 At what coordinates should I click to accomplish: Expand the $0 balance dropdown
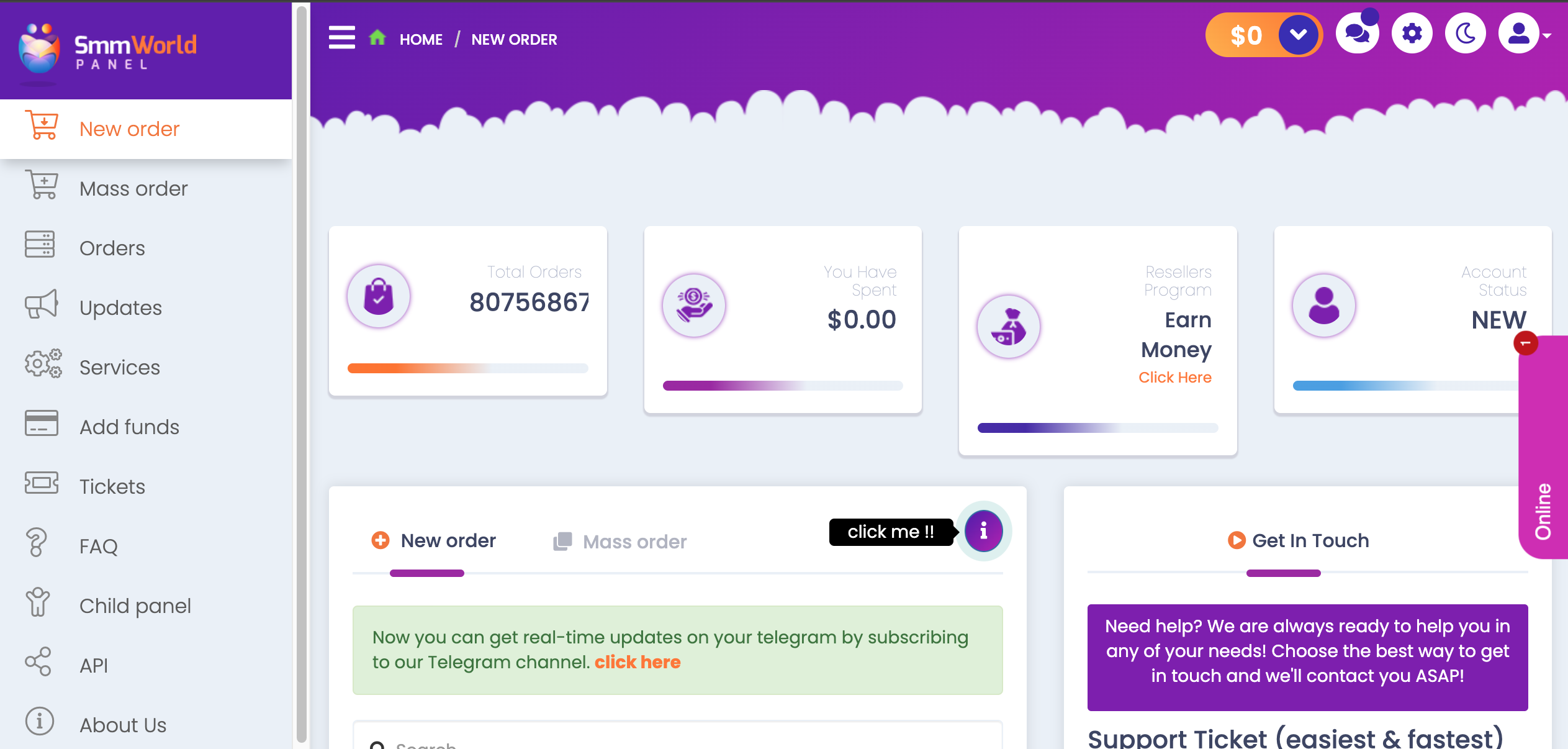pos(1298,35)
